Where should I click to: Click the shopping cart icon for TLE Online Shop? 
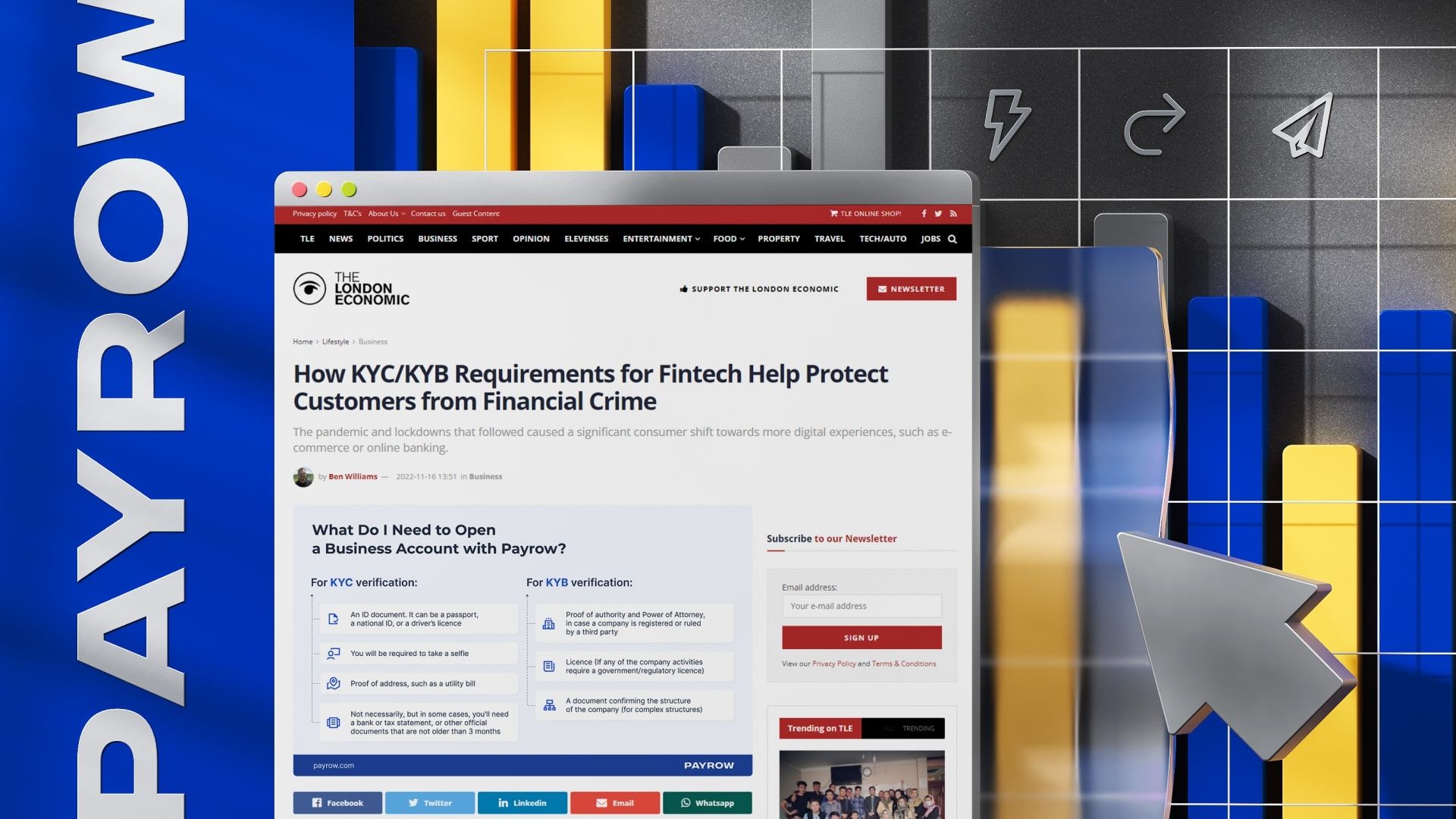[833, 214]
